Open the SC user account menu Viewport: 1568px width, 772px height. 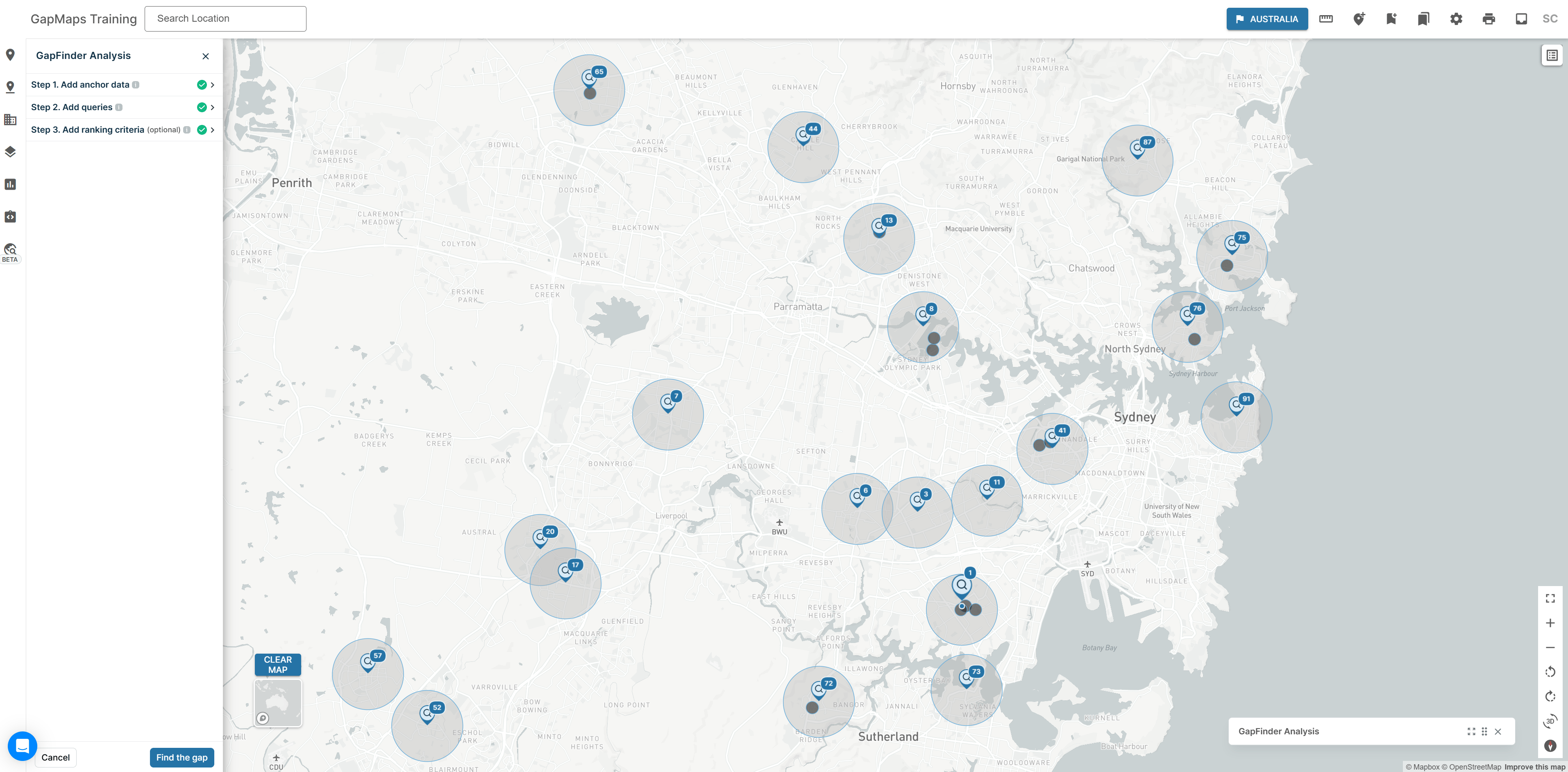1550,19
